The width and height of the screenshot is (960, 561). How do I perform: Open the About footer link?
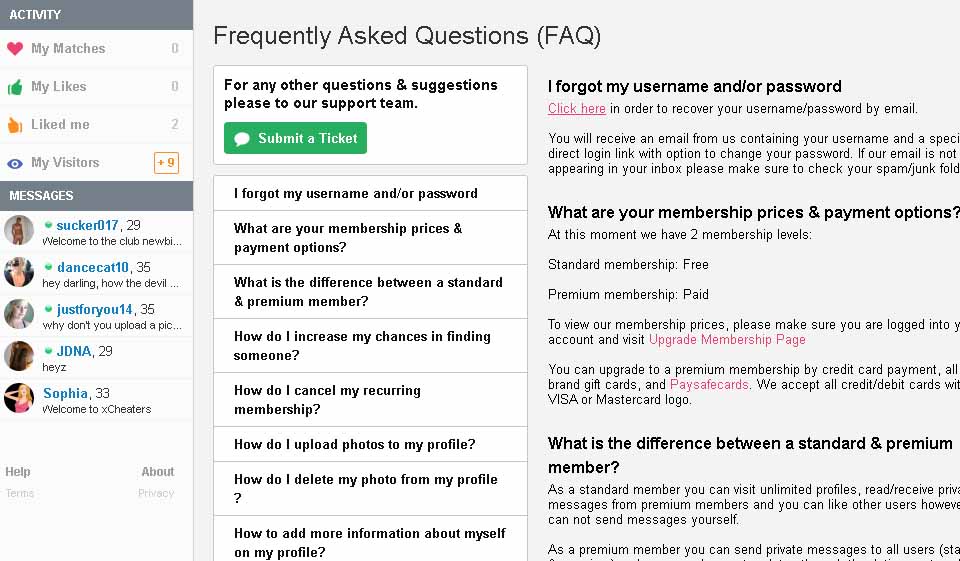[158, 472]
